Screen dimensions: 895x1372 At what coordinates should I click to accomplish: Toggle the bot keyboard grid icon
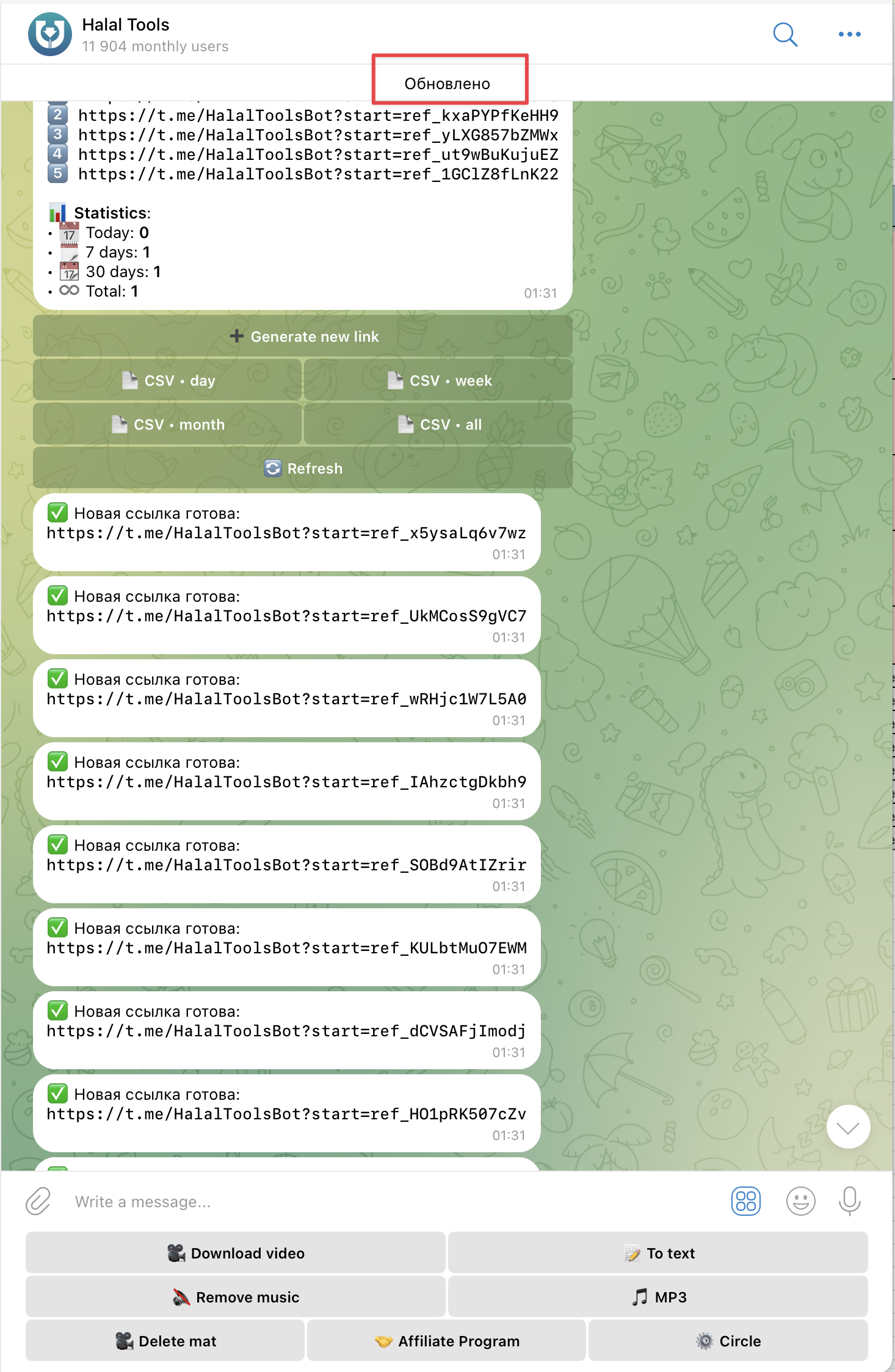[x=745, y=1201]
